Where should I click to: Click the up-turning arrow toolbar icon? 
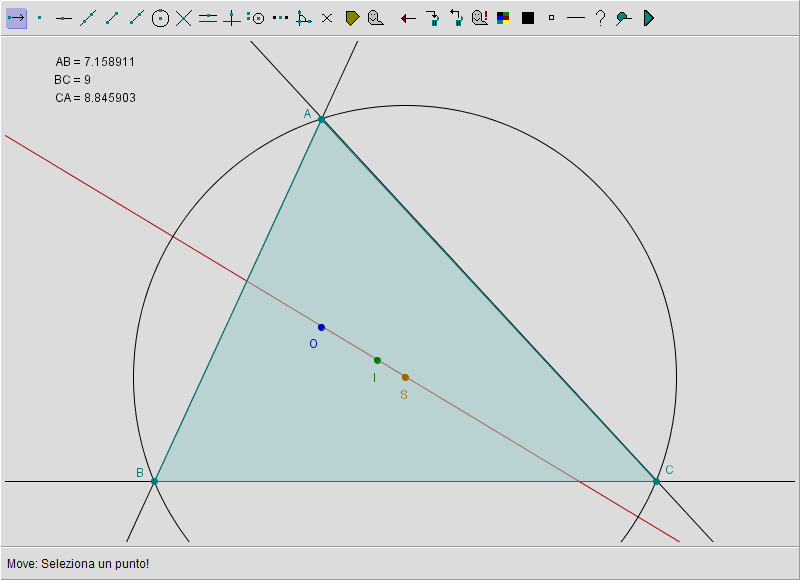click(x=456, y=18)
